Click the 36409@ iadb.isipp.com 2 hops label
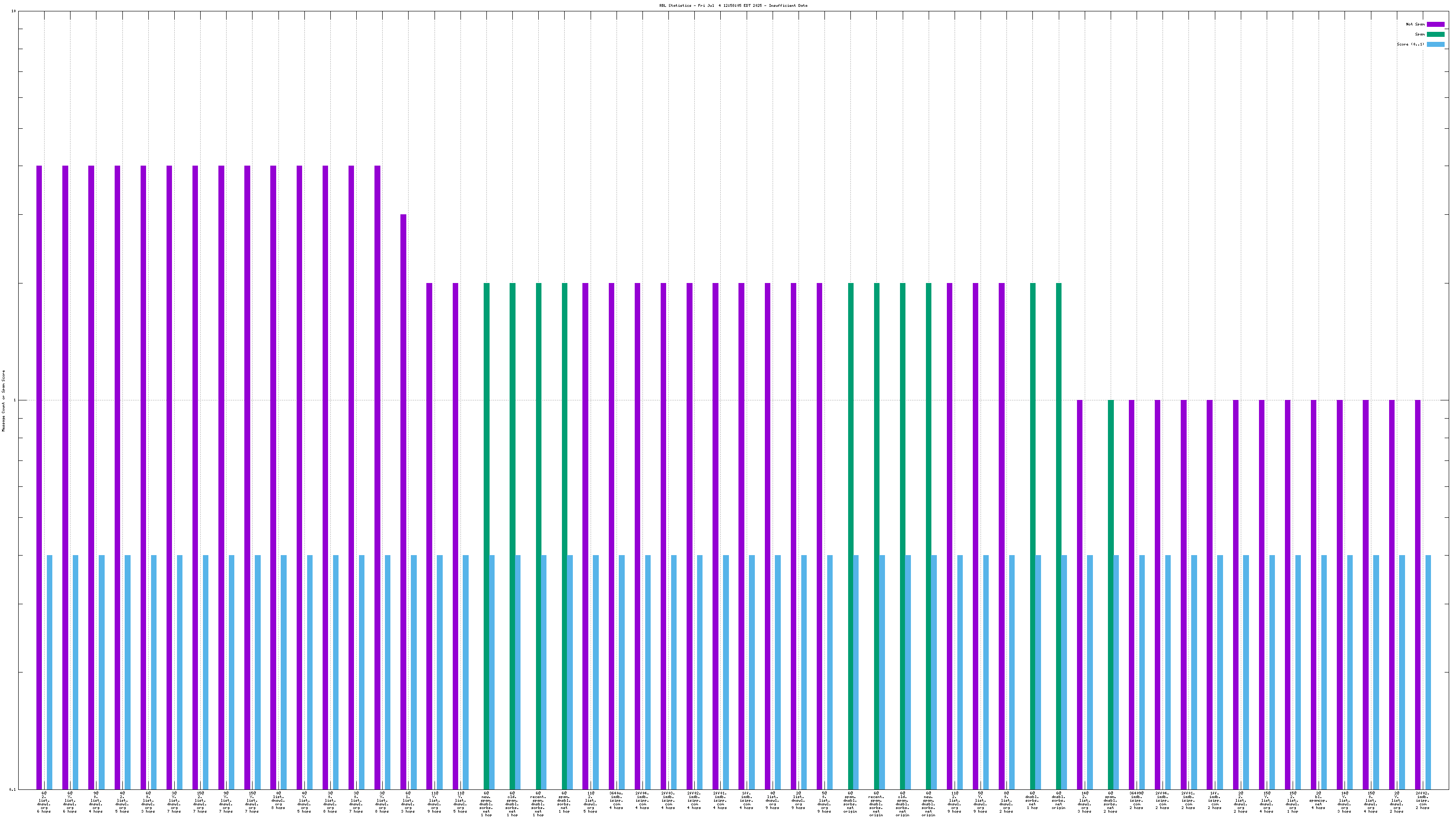 tap(1136, 800)
